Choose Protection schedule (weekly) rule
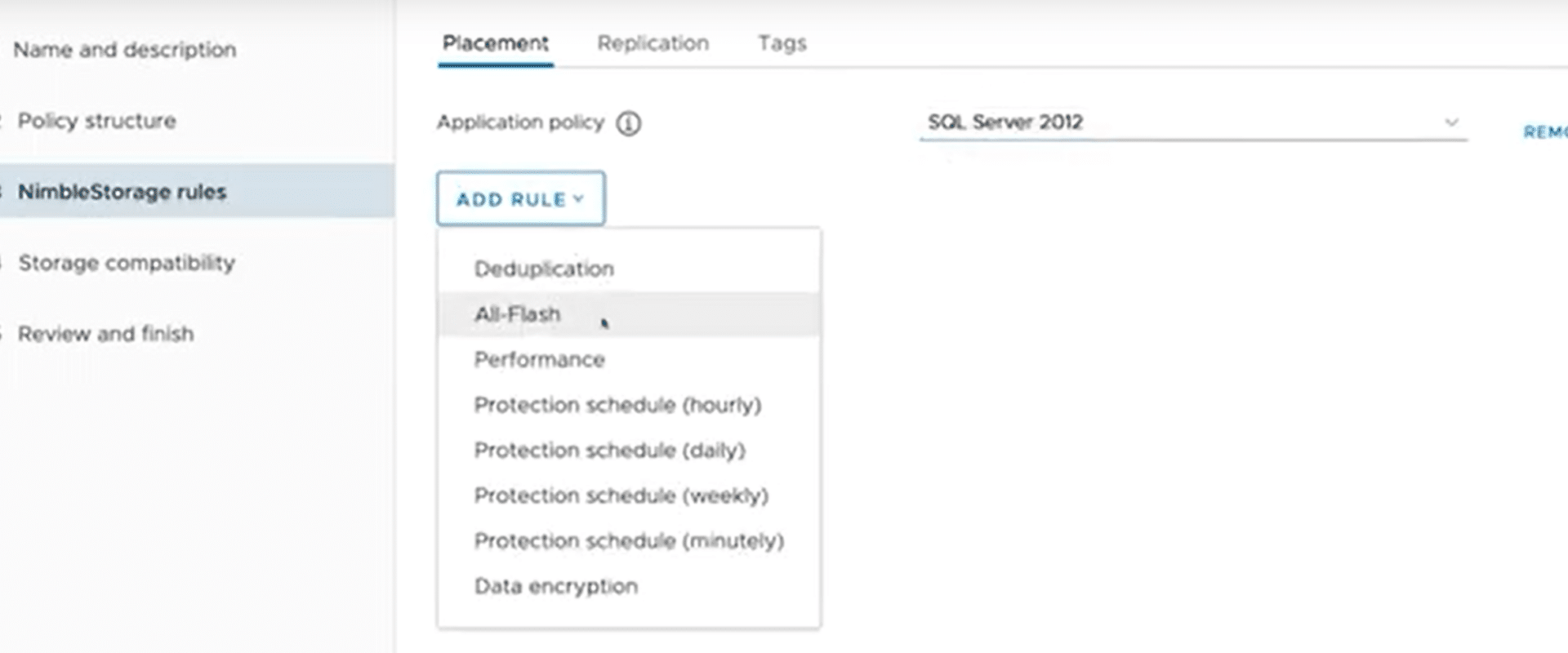 [629, 495]
